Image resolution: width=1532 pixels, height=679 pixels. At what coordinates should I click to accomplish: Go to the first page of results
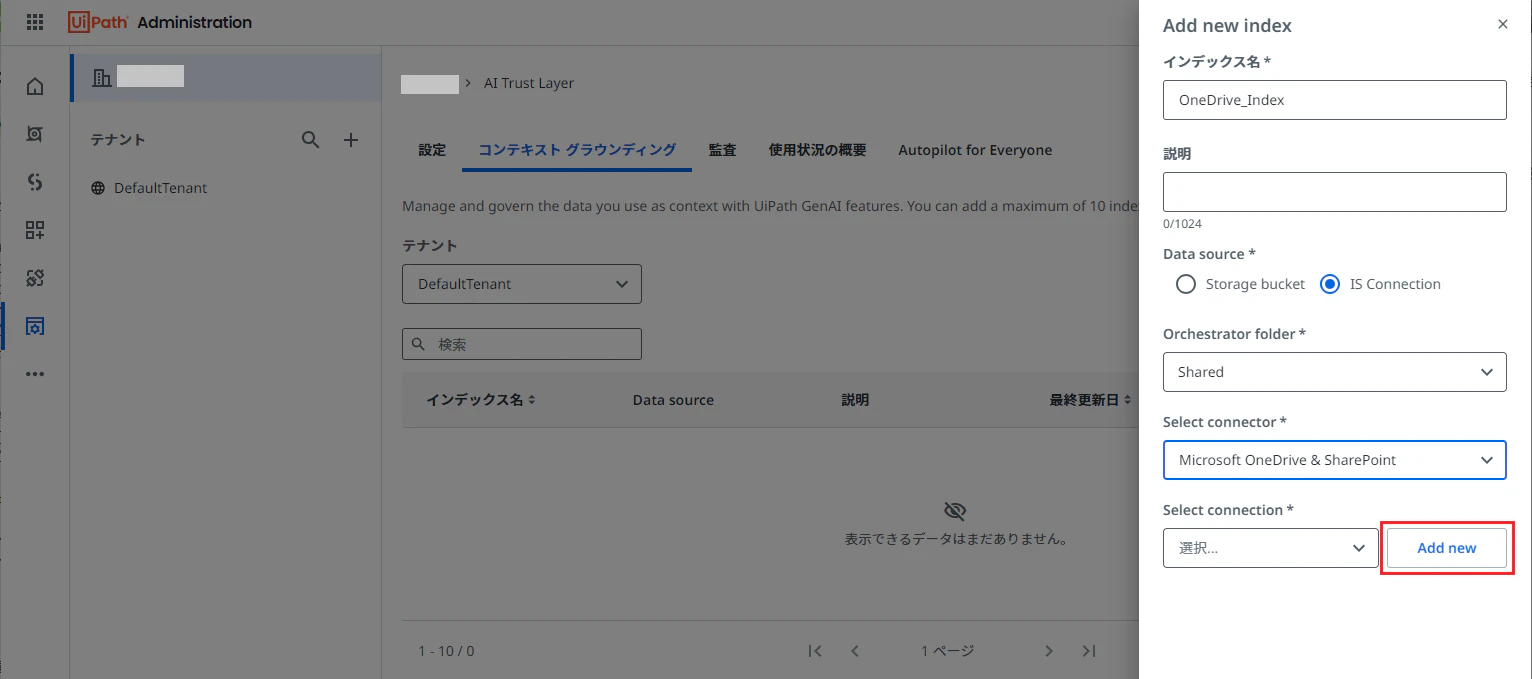815,651
